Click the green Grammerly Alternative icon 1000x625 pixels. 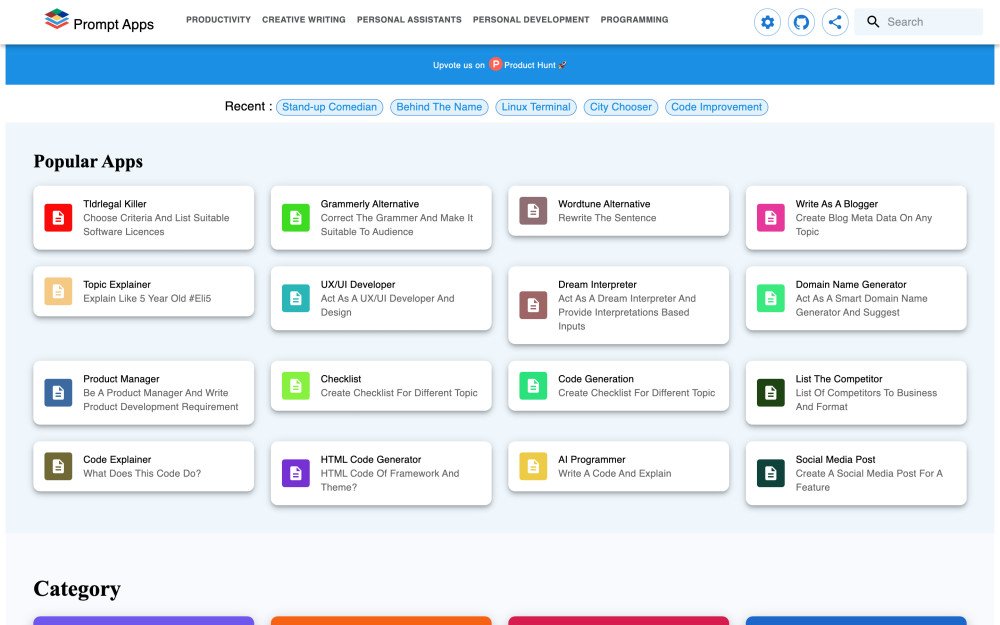tap(295, 217)
